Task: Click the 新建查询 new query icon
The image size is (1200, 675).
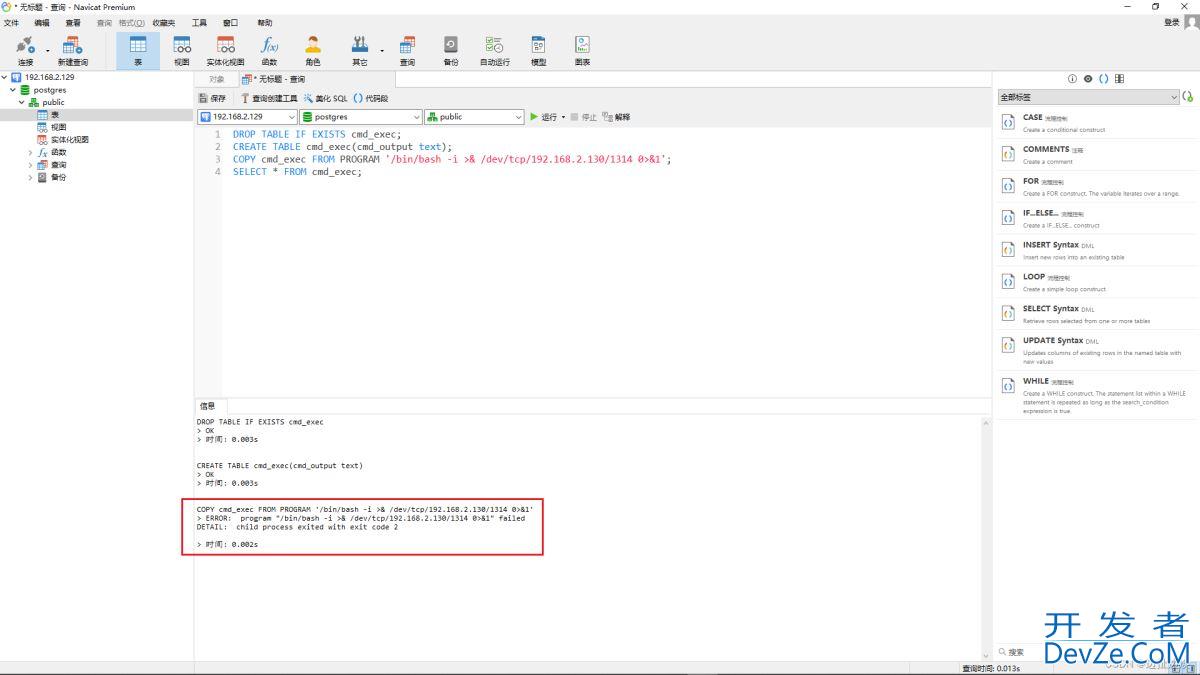Action: point(73,50)
